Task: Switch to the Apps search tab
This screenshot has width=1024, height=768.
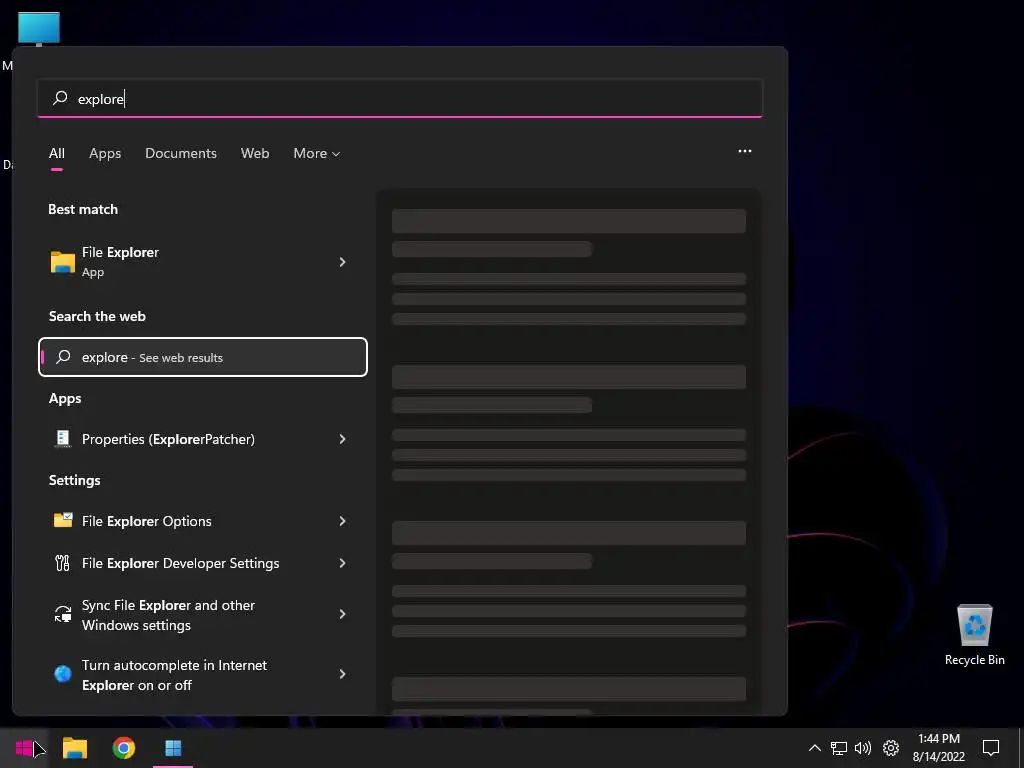Action: (x=105, y=153)
